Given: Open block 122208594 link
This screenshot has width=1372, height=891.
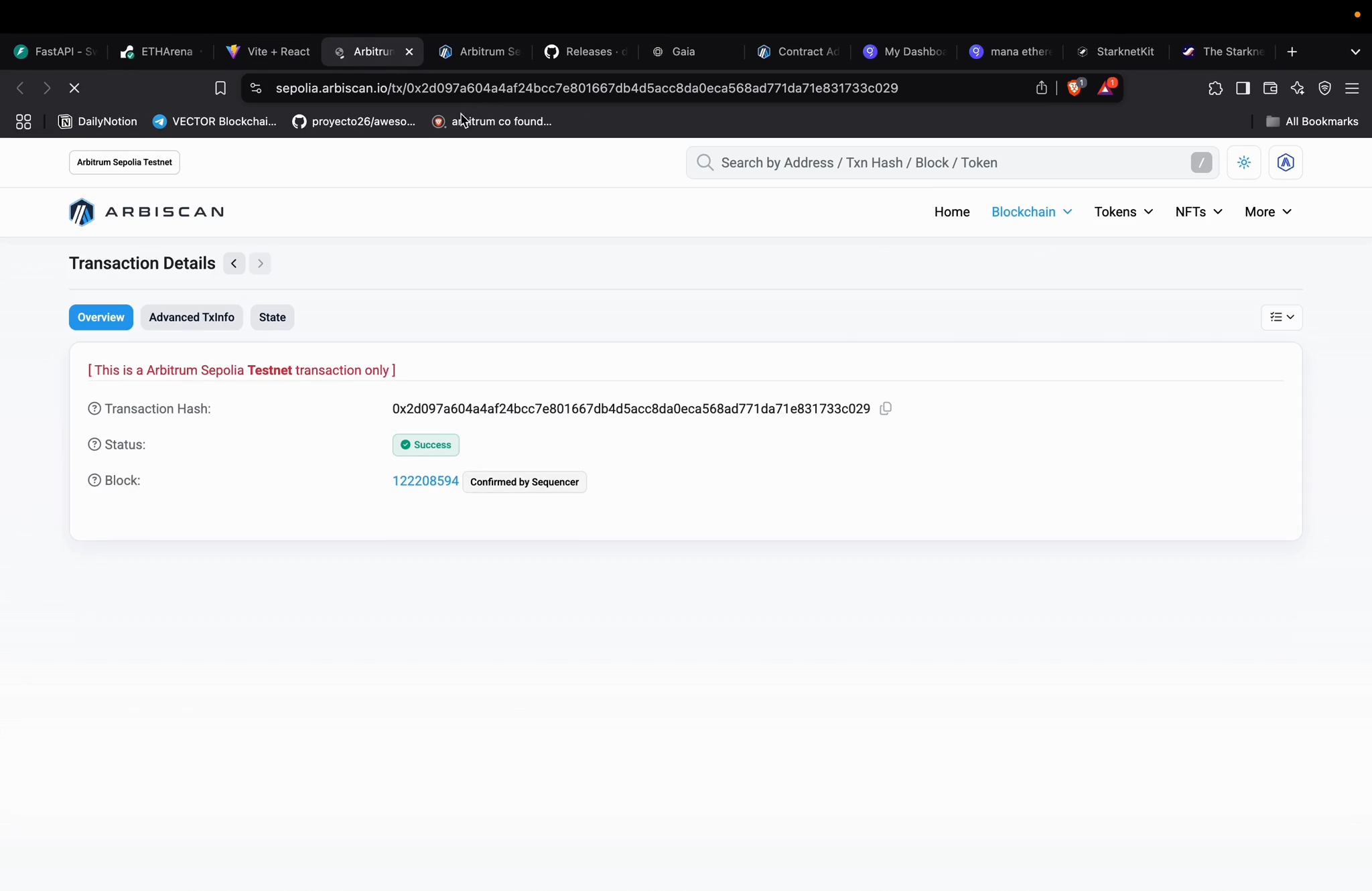Looking at the screenshot, I should [x=425, y=480].
